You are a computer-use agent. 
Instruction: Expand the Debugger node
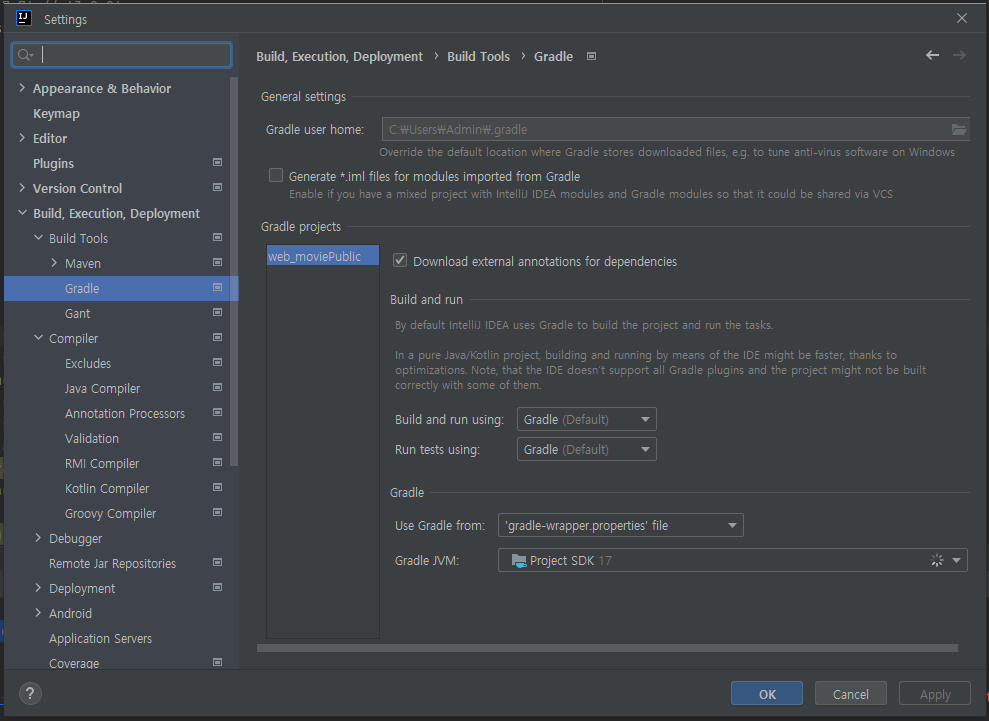click(38, 537)
